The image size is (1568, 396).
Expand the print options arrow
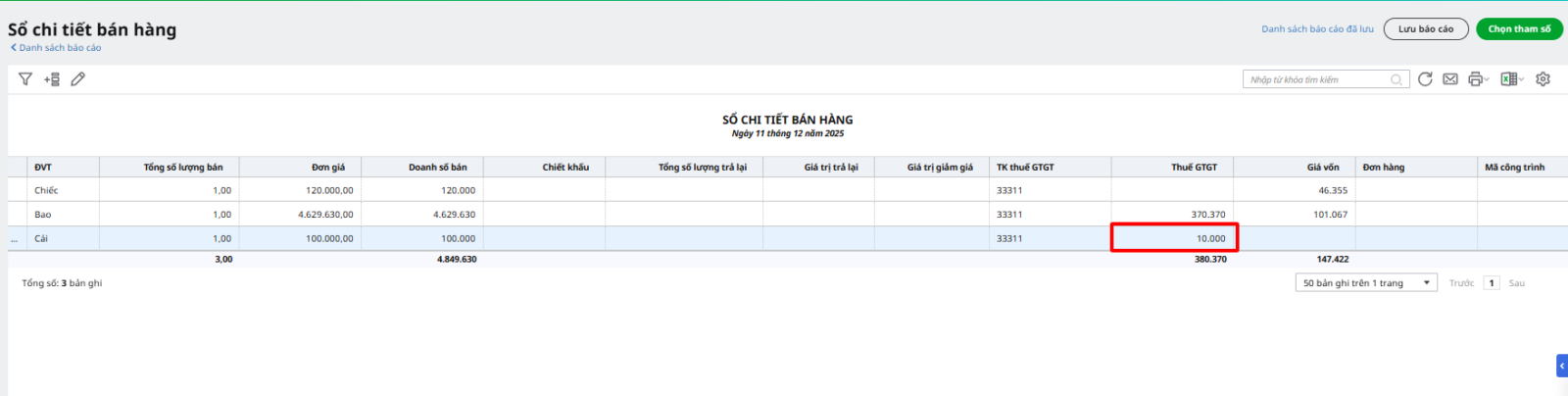[1487, 80]
